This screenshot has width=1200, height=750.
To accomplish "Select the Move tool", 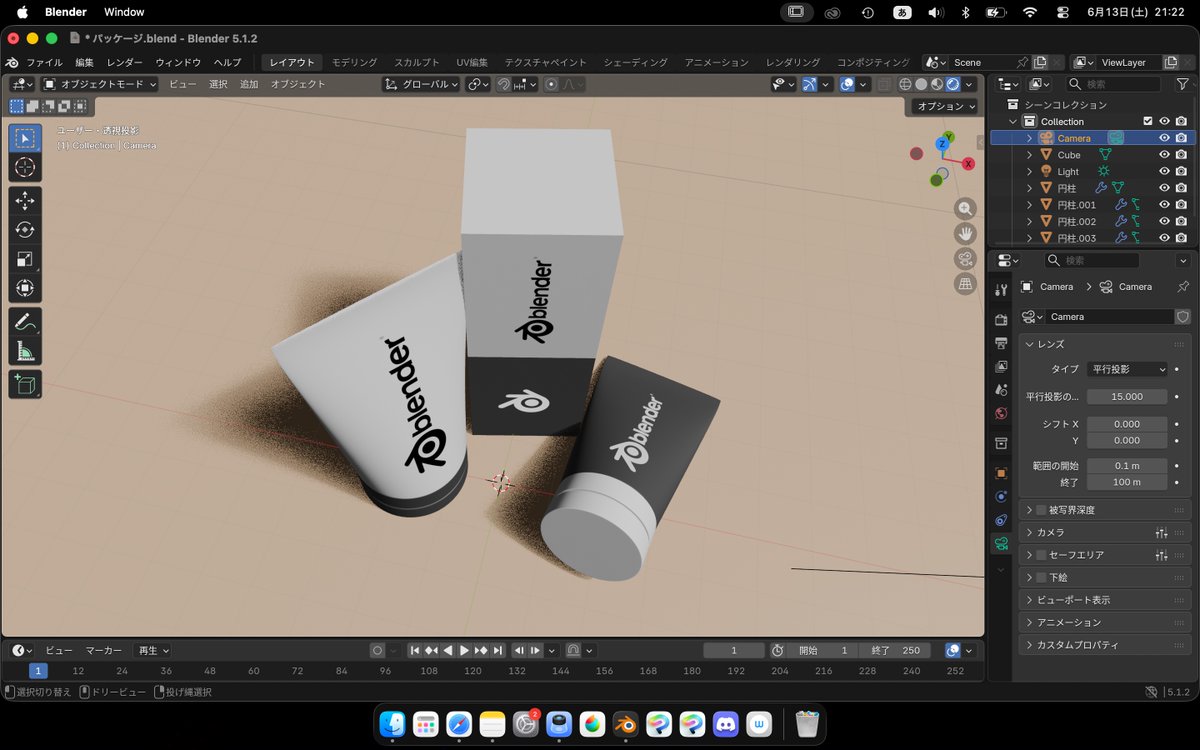I will 25,201.
